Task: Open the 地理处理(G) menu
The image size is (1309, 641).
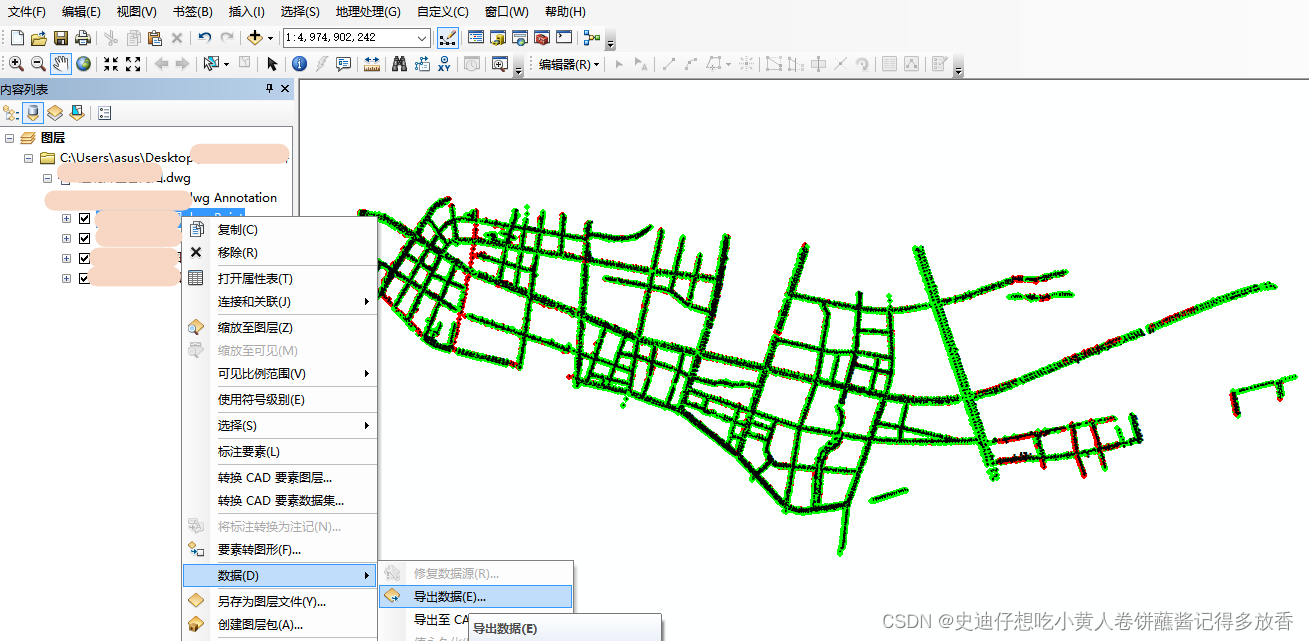Action: [367, 11]
